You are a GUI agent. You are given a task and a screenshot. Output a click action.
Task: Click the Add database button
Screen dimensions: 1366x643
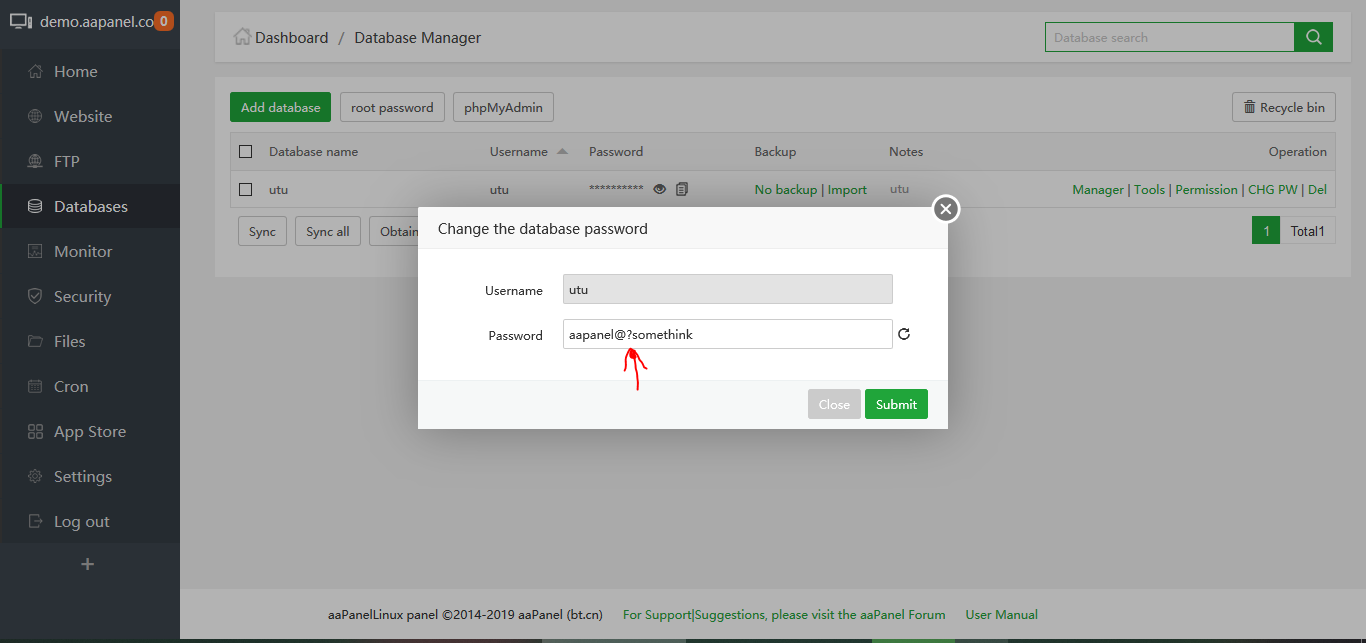280,107
